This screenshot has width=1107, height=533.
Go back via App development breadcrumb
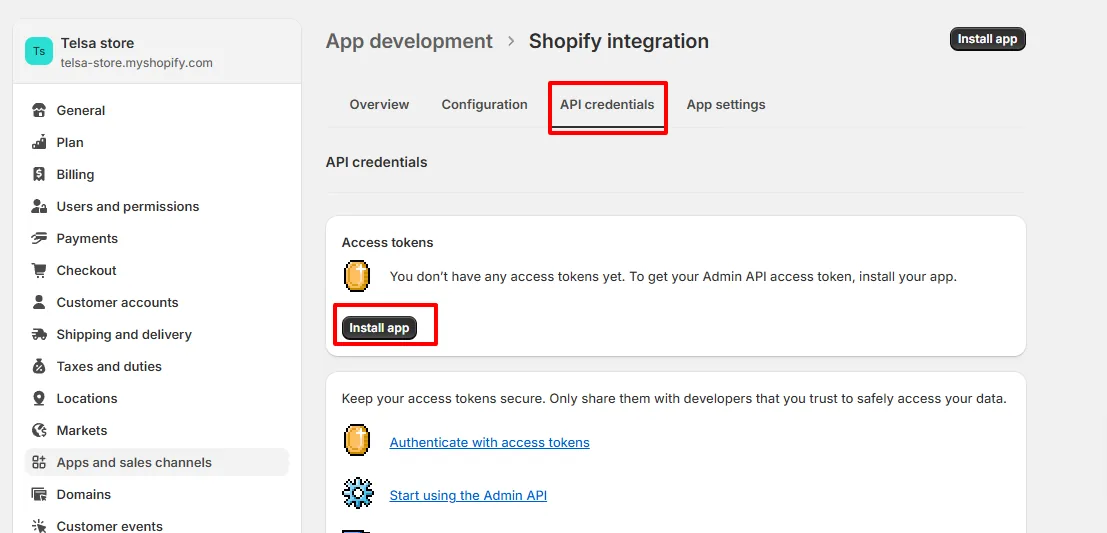(x=409, y=41)
